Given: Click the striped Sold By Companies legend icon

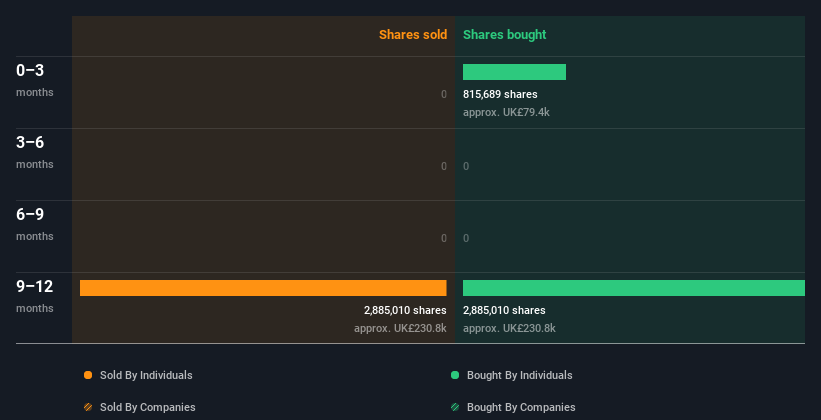Looking at the screenshot, I should click(88, 407).
